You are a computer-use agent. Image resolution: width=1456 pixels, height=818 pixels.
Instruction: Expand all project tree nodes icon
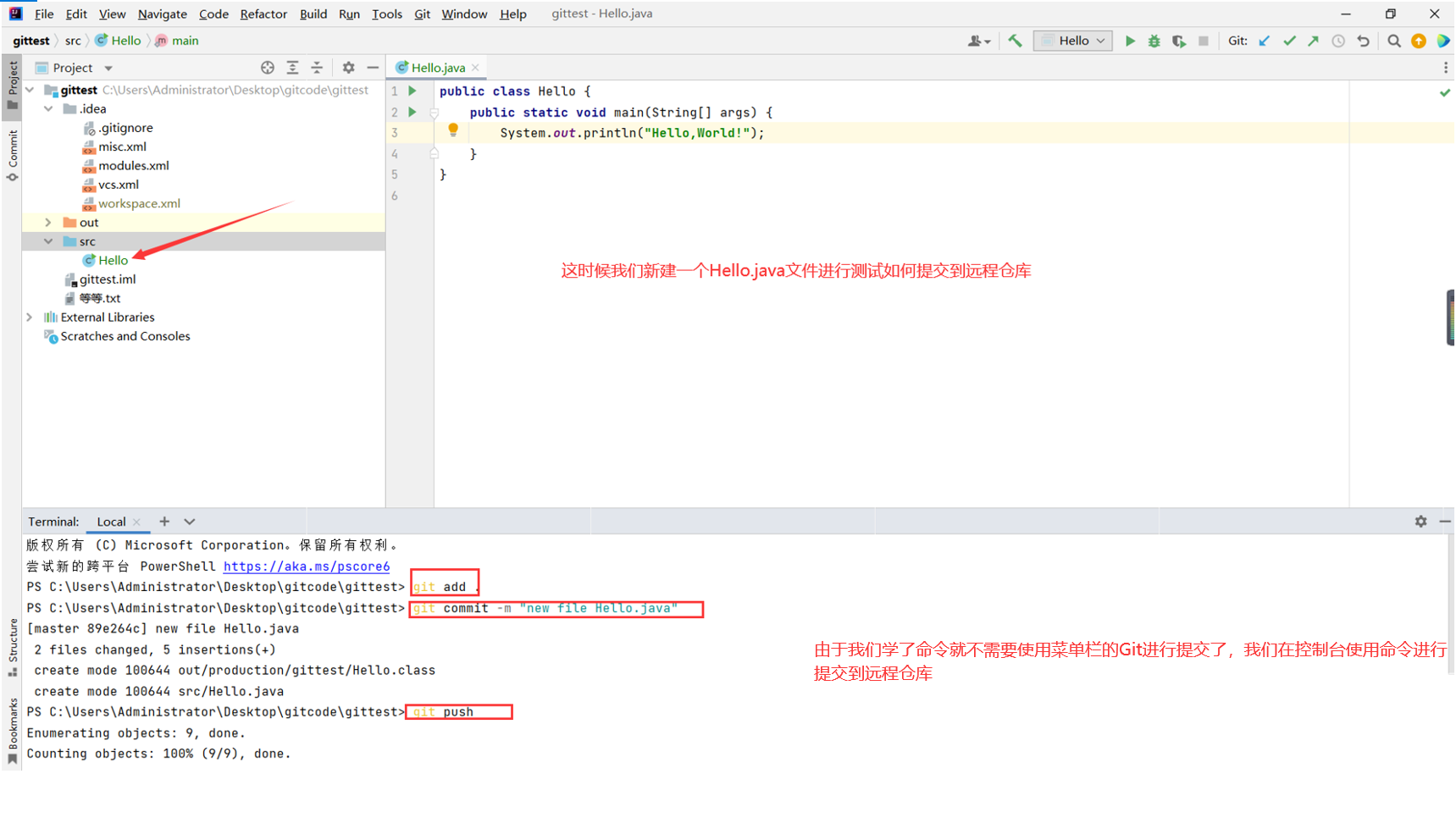(292, 68)
